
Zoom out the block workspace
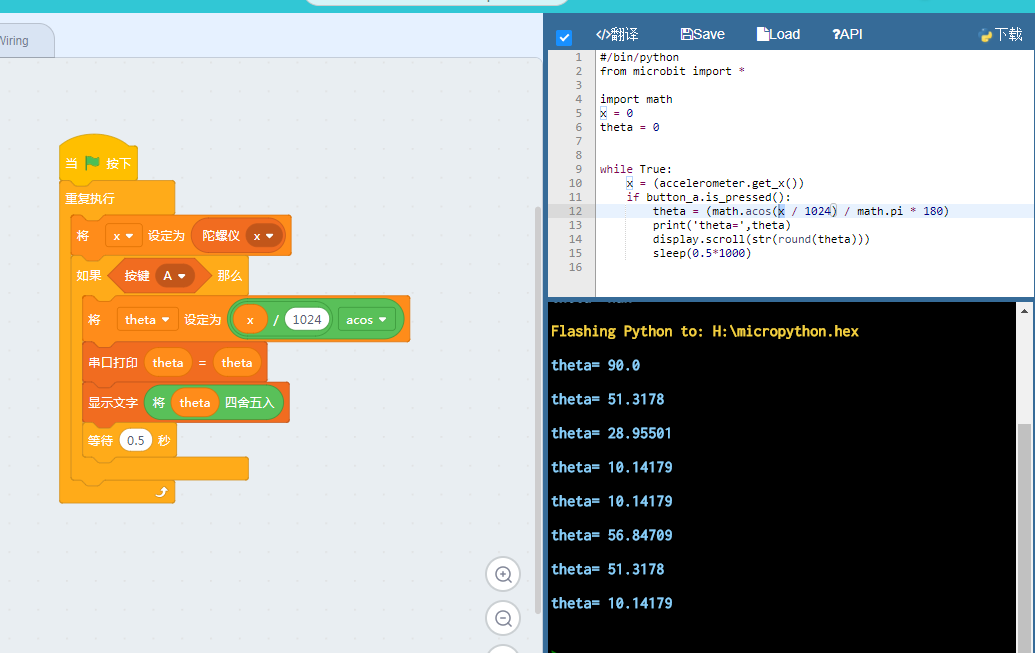pyautogui.click(x=503, y=619)
